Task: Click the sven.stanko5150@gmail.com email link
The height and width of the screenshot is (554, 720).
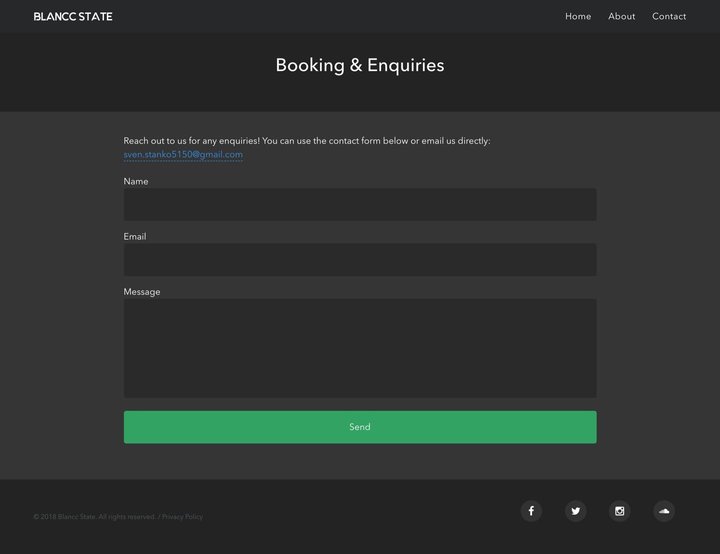Action: (x=183, y=154)
